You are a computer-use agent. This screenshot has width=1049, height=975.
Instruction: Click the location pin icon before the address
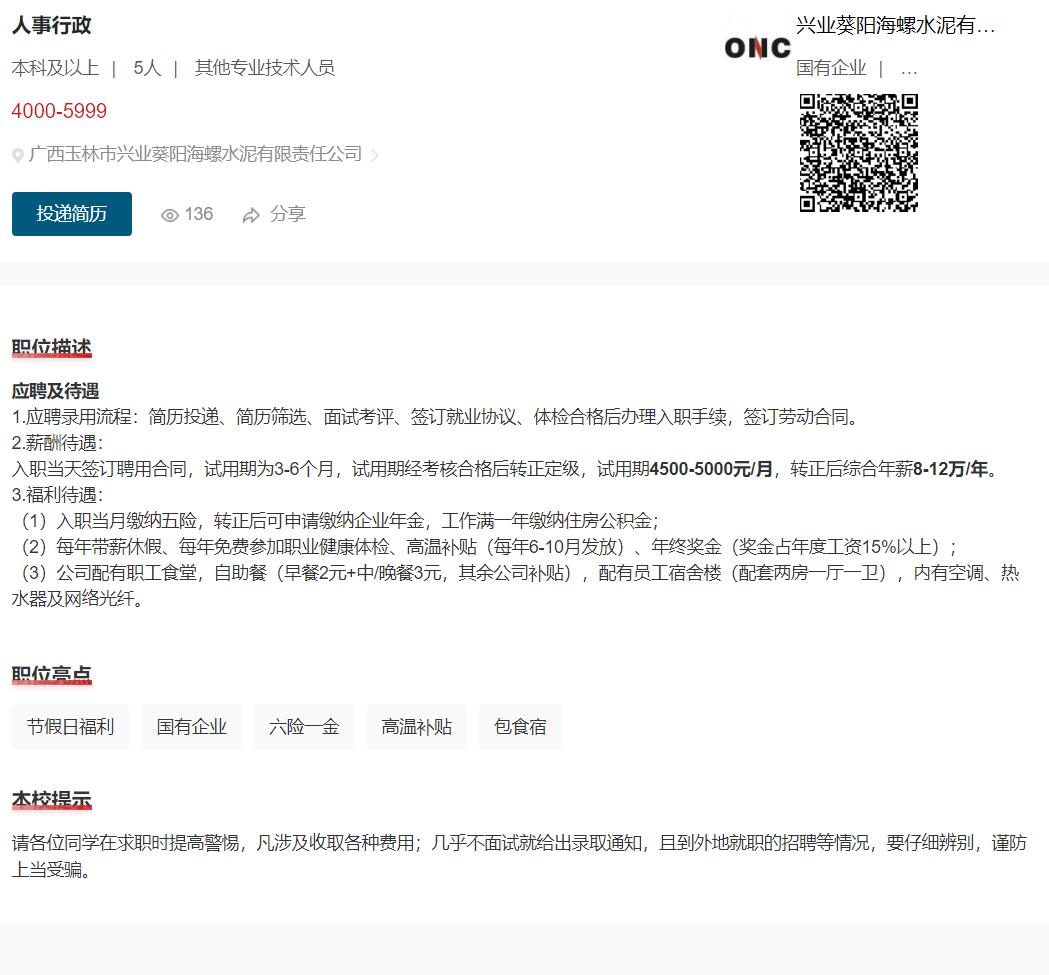[18, 156]
